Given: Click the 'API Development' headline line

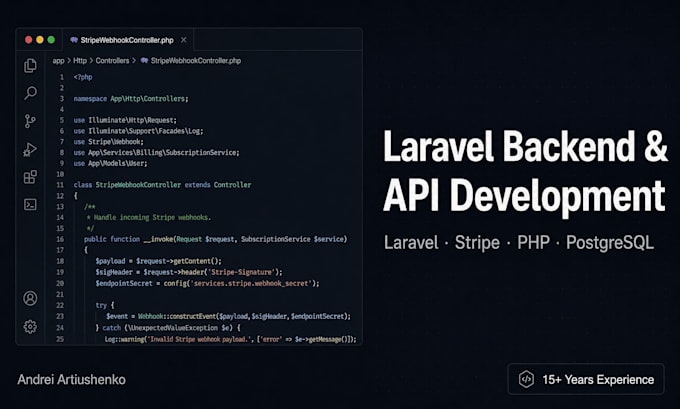Looking at the screenshot, I should (x=524, y=195).
